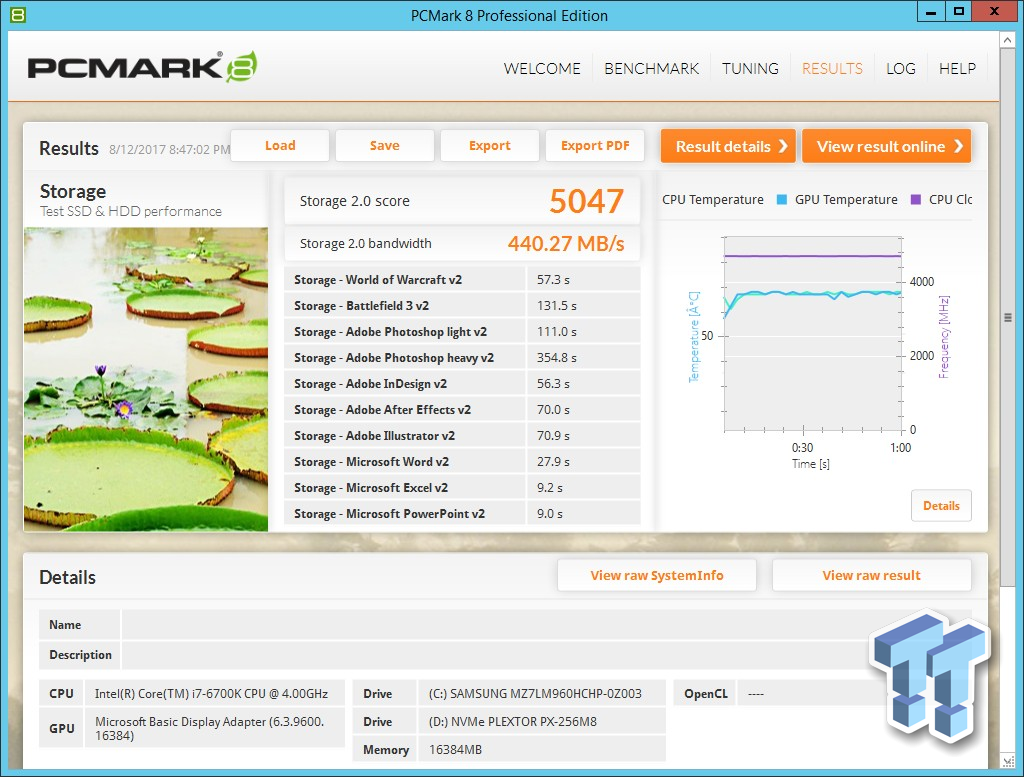The width and height of the screenshot is (1024, 777).
Task: Go to the Tuning tab
Action: click(750, 69)
